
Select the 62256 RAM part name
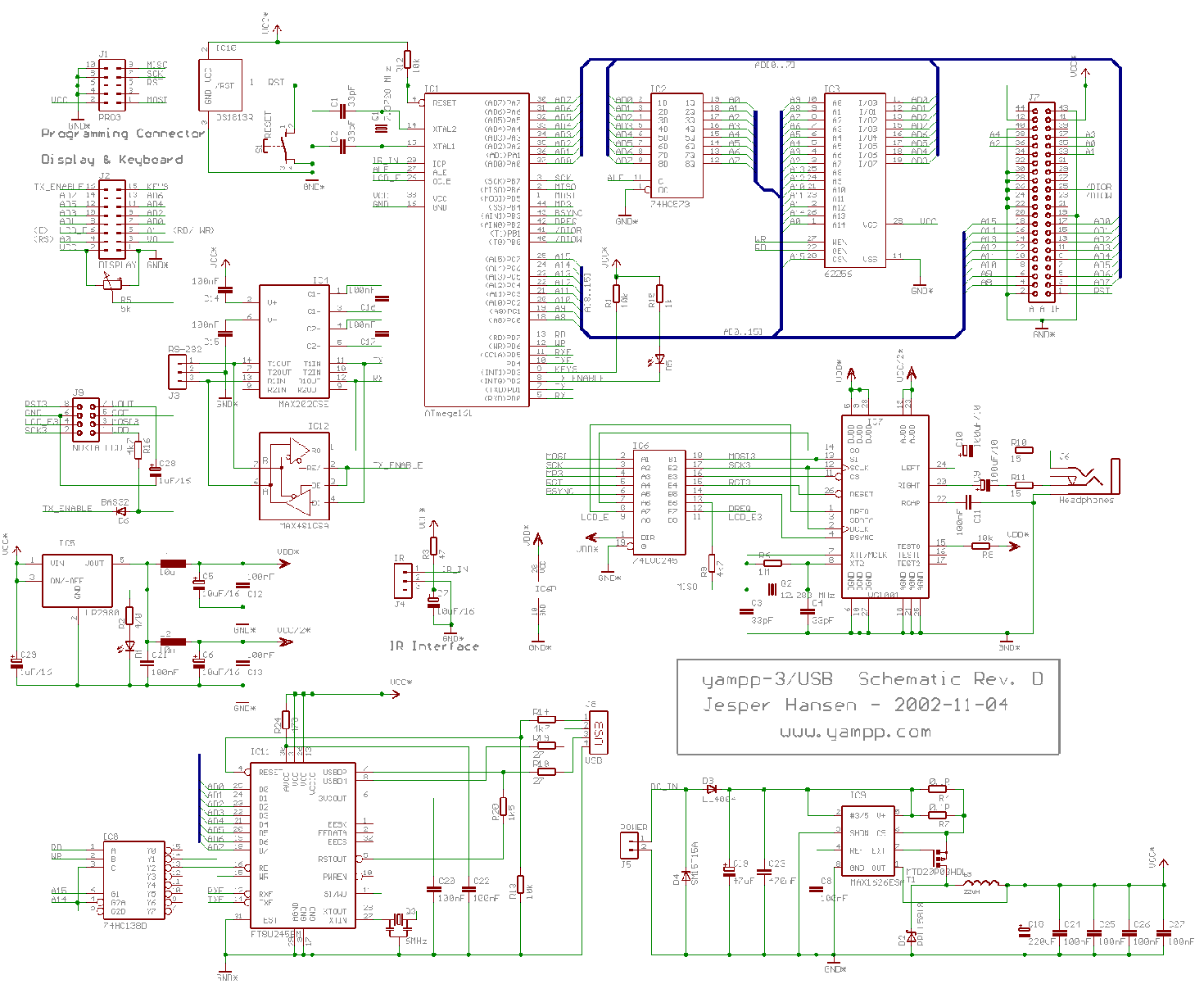(839, 274)
